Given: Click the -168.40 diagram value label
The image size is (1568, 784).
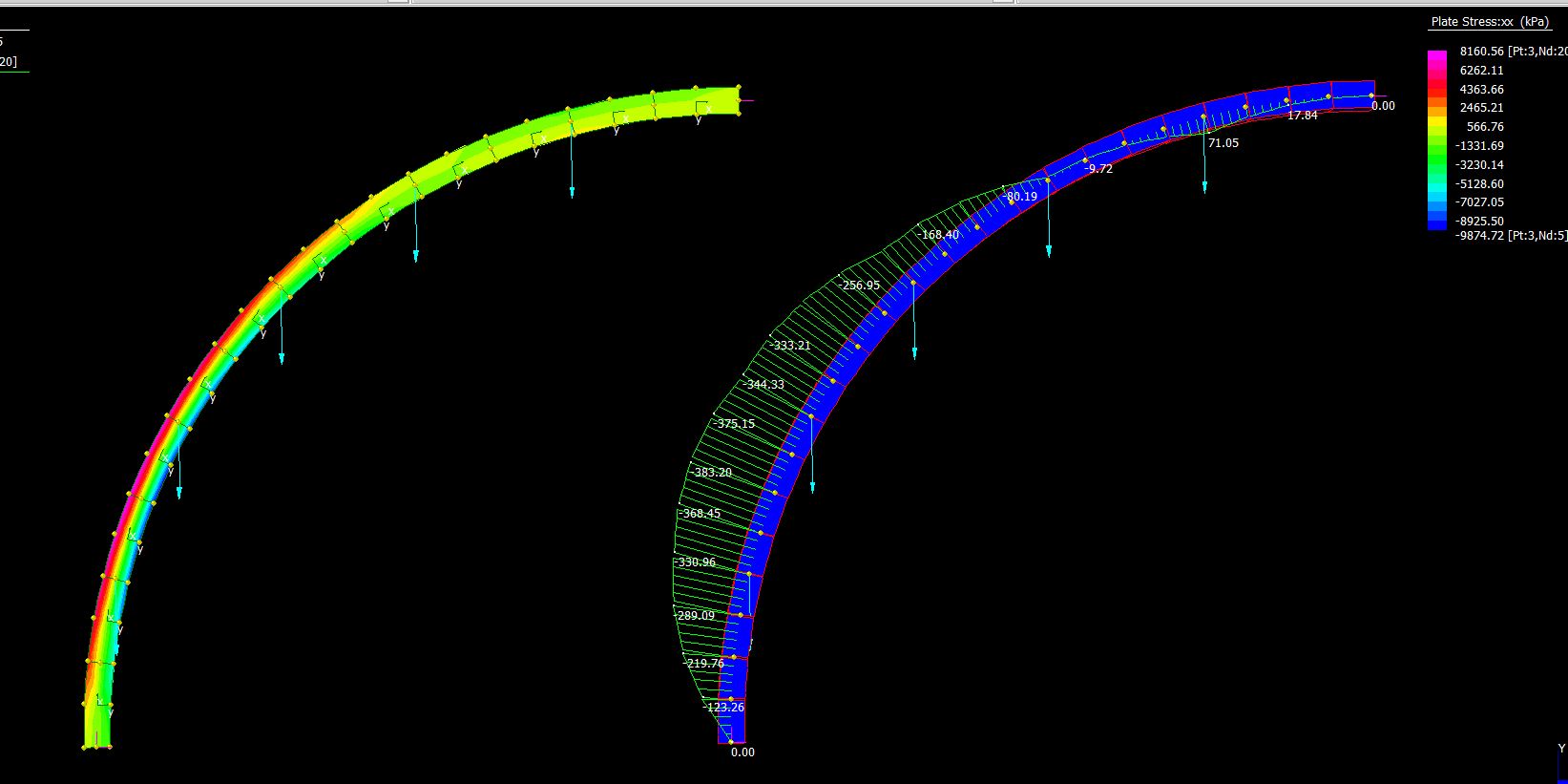Looking at the screenshot, I should (x=938, y=235).
